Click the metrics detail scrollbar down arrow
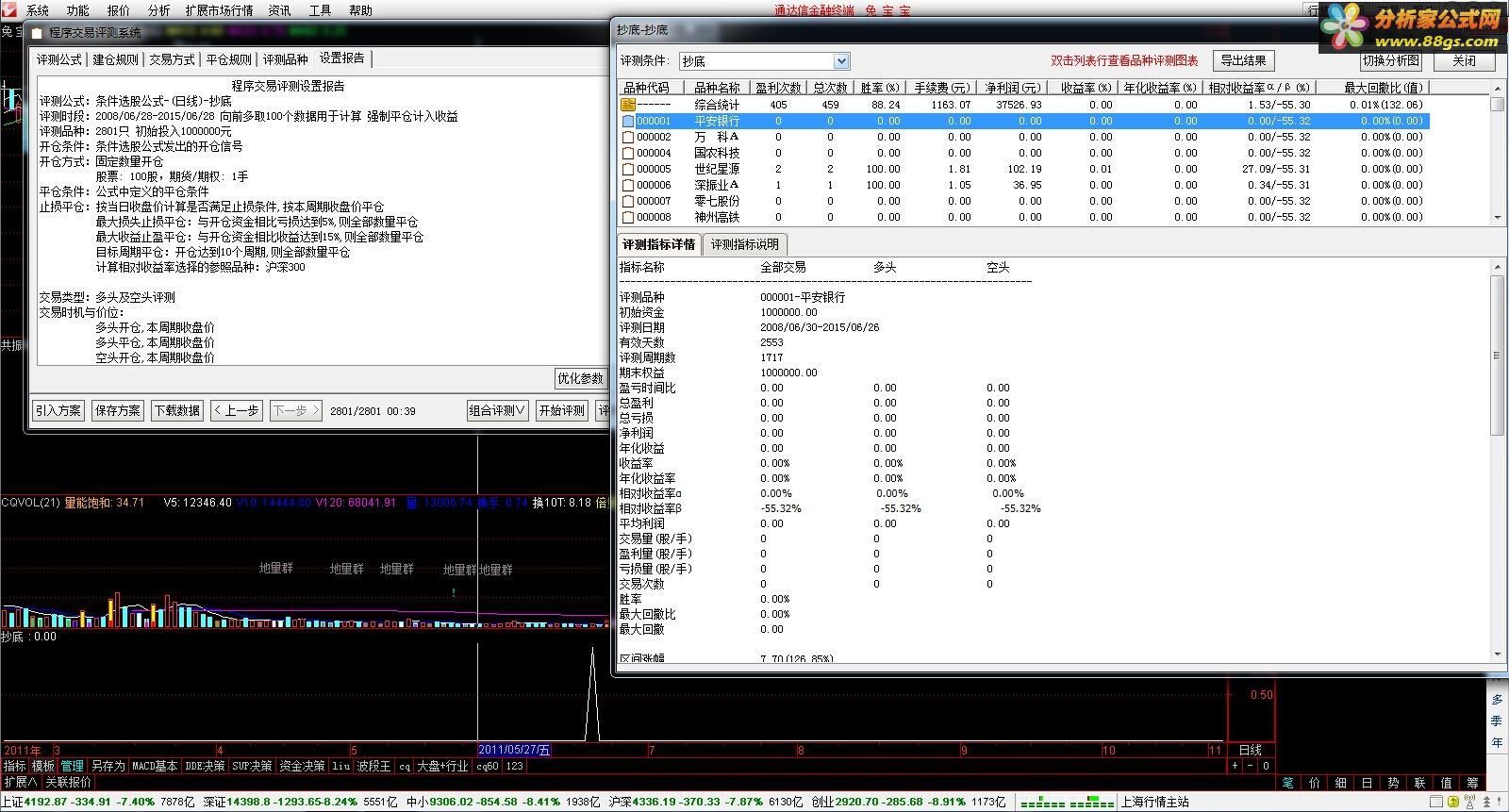Viewport: 1509px width, 812px height. pyautogui.click(x=1497, y=653)
